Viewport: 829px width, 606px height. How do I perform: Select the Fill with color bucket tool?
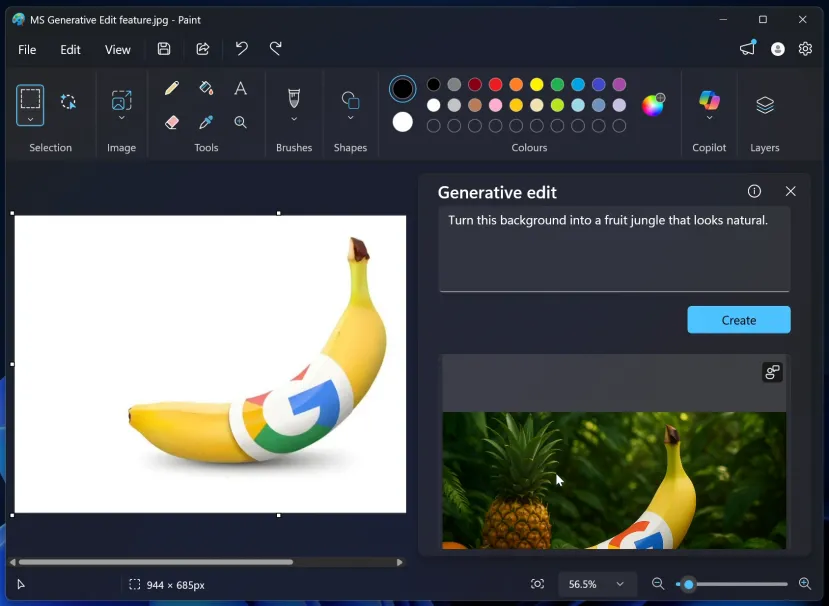(206, 88)
